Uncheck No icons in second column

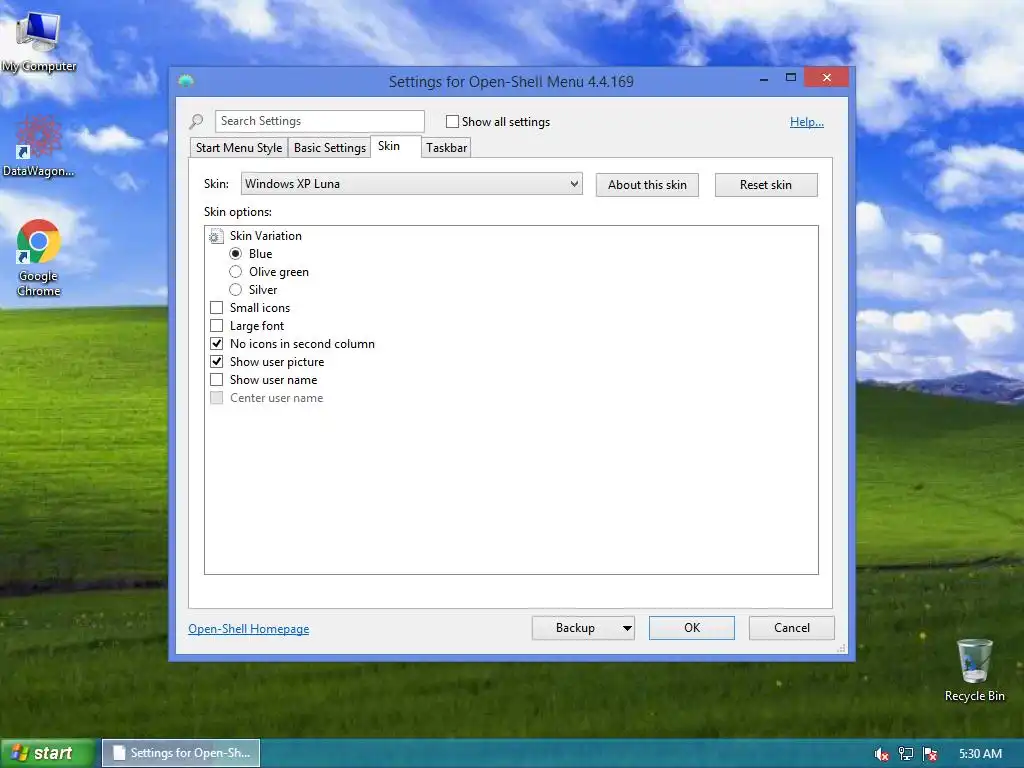click(x=216, y=344)
